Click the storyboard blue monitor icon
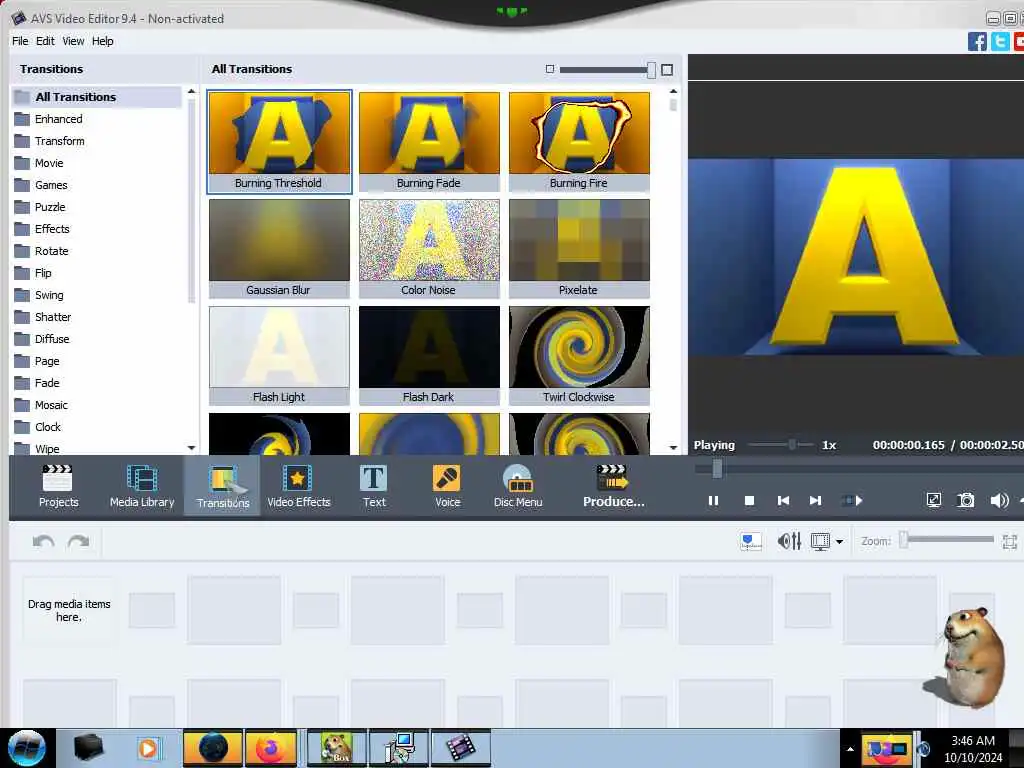Screen dimensions: 1024x768 751,541
